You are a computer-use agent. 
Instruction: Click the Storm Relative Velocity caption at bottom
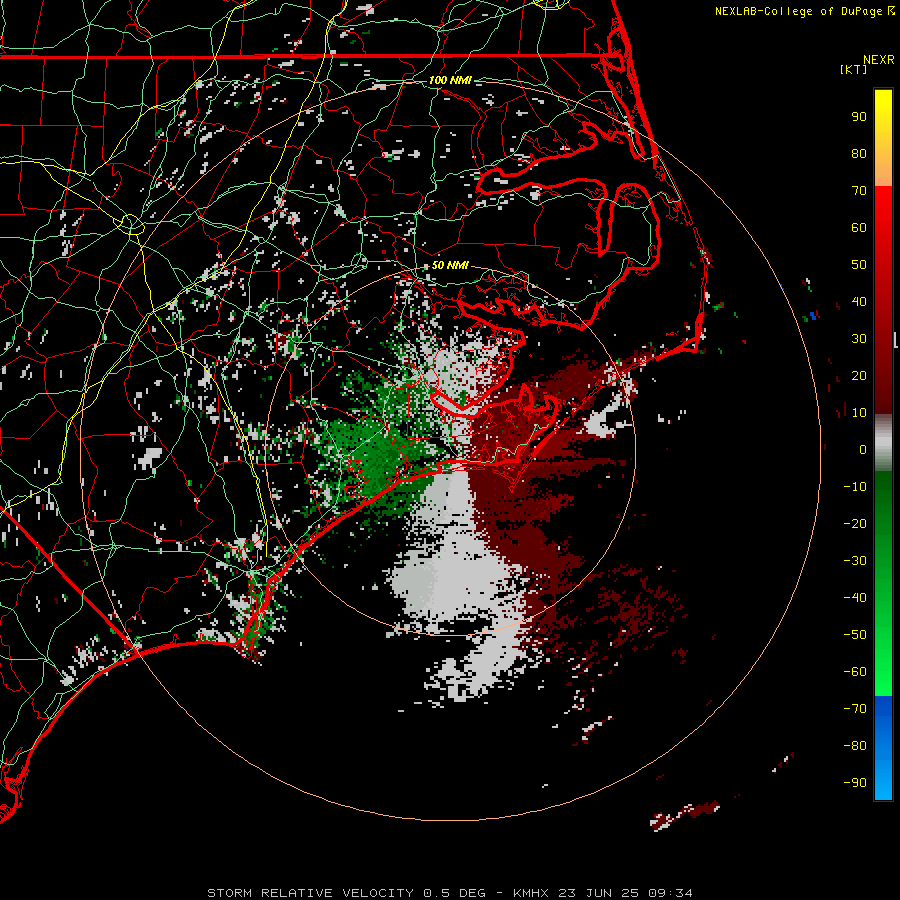450,893
